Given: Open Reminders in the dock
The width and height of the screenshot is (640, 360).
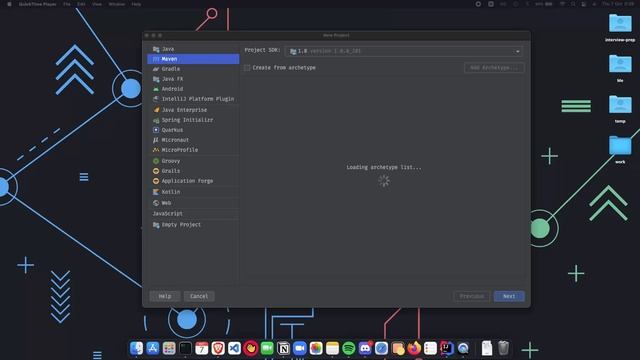Looking at the screenshot, I should click(430, 348).
